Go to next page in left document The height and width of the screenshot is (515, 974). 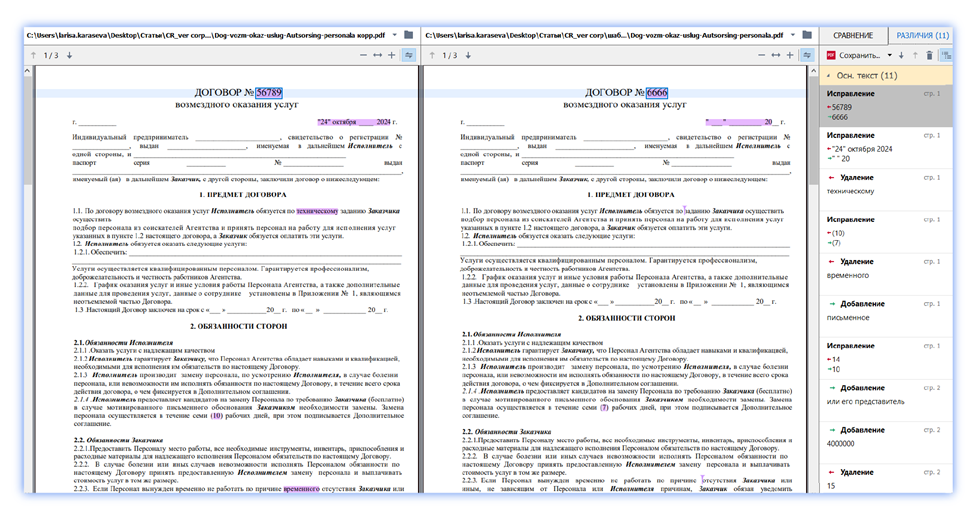click(x=69, y=55)
